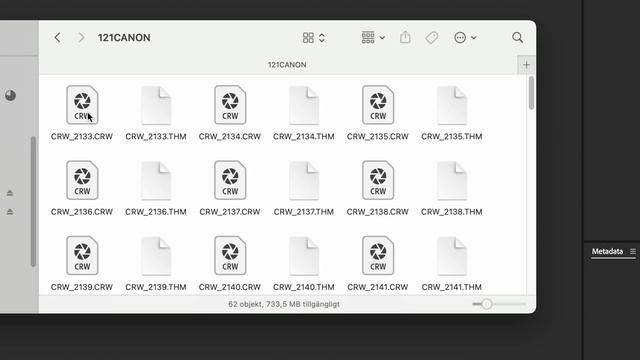The image size is (640, 360).
Task: Open the group-by options button
Action: click(368, 38)
